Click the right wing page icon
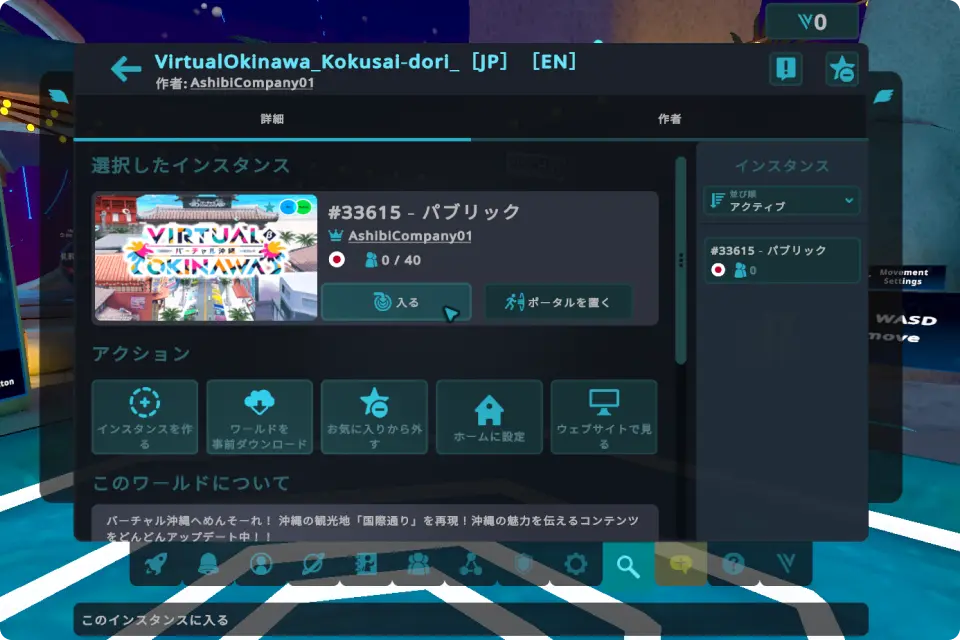This screenshot has height=640, width=960. [x=883, y=96]
